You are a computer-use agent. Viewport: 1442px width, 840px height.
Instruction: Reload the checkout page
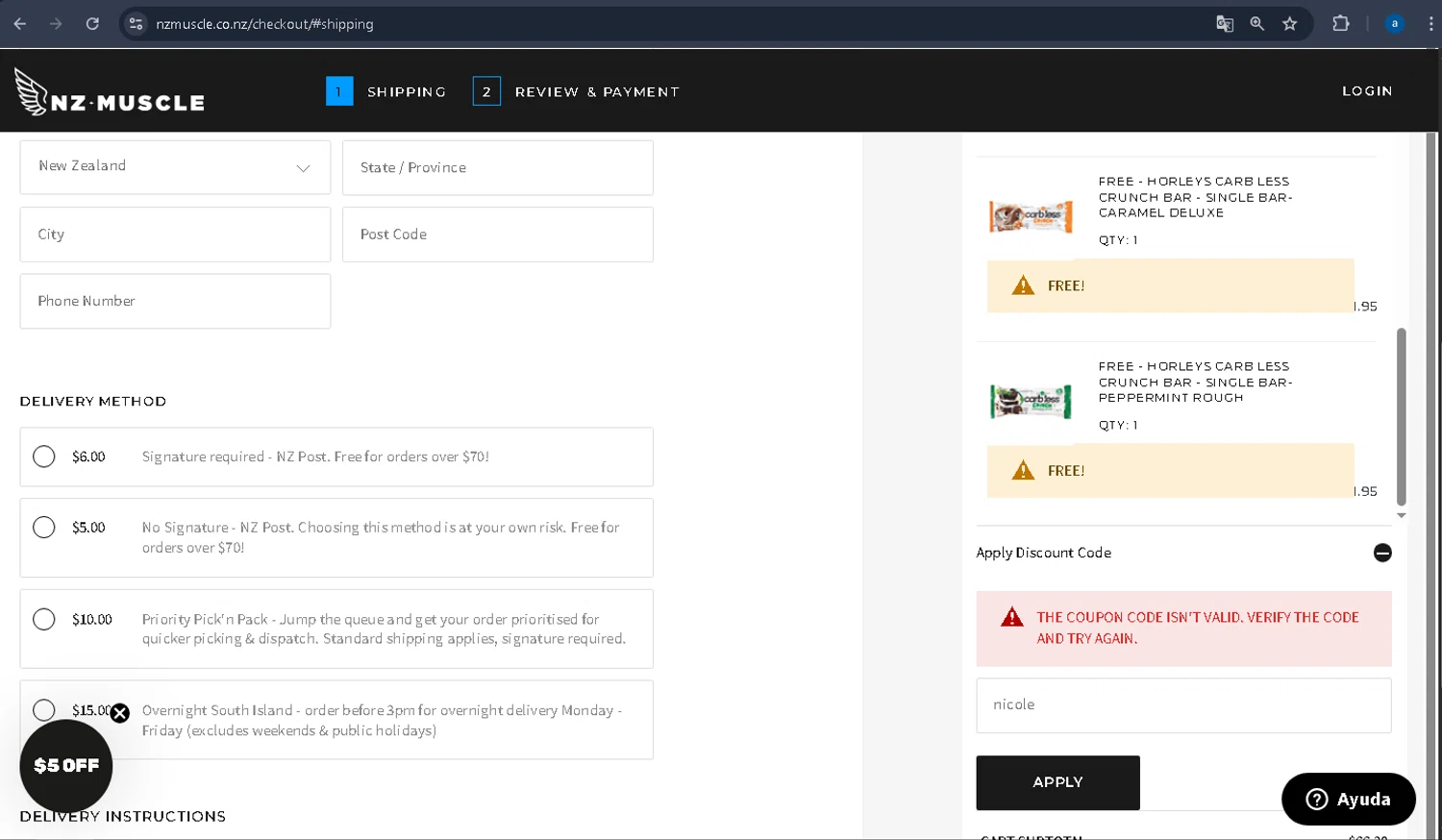92,24
